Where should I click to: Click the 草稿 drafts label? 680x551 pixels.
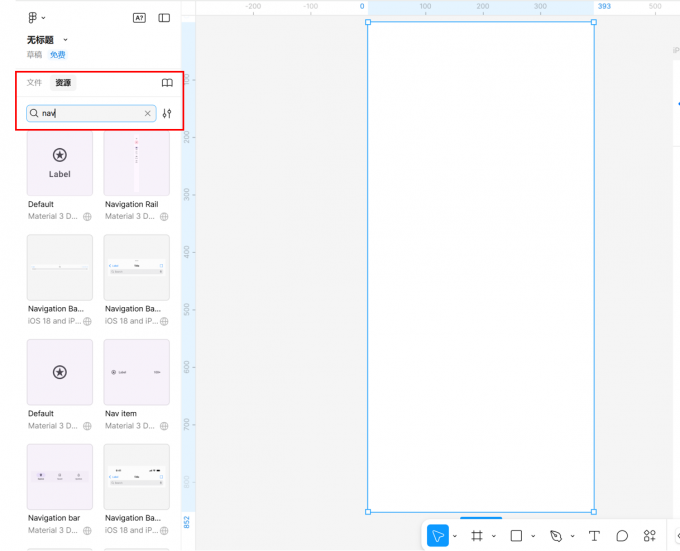(x=34, y=55)
